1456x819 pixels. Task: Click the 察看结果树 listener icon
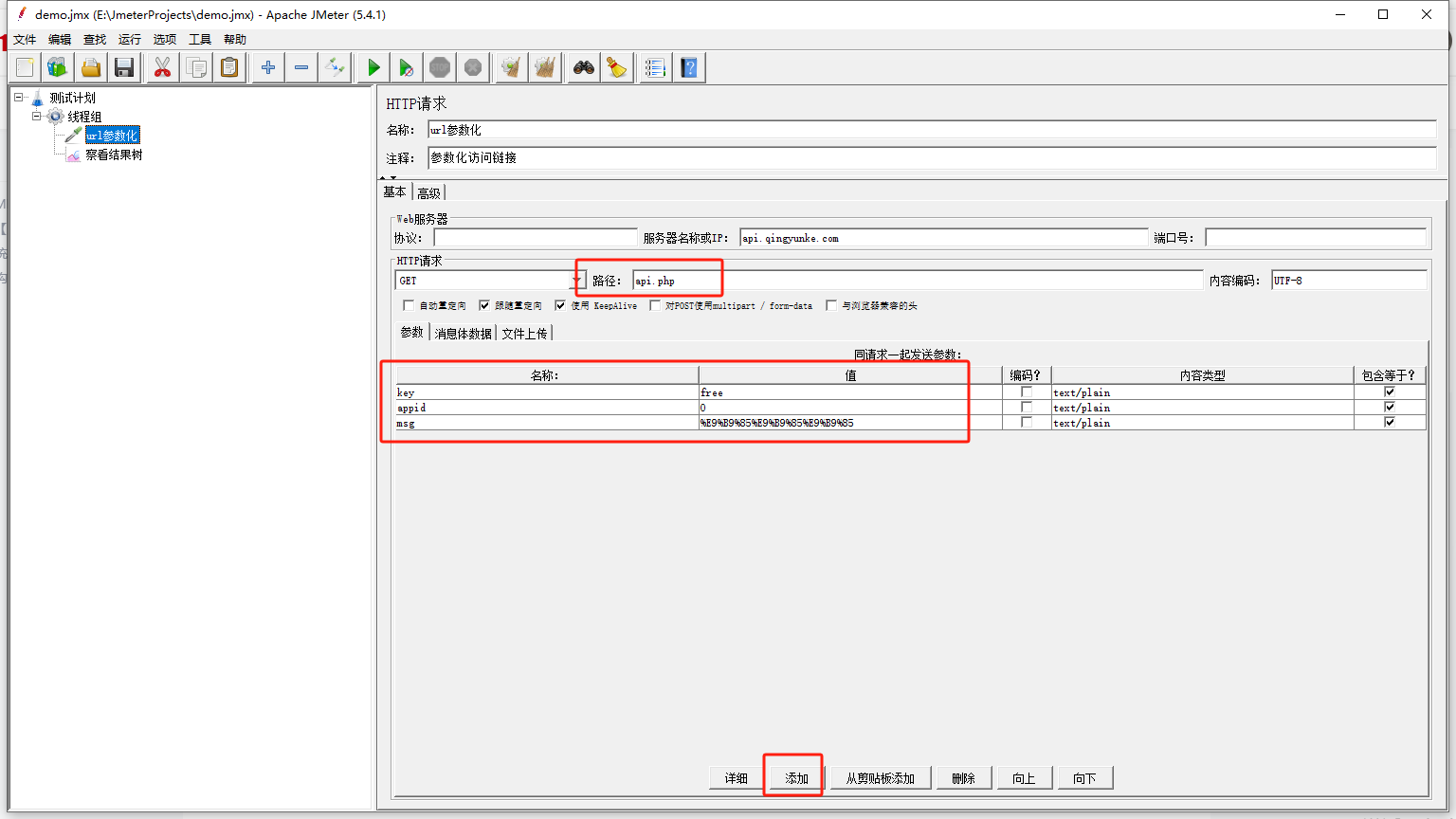(73, 155)
